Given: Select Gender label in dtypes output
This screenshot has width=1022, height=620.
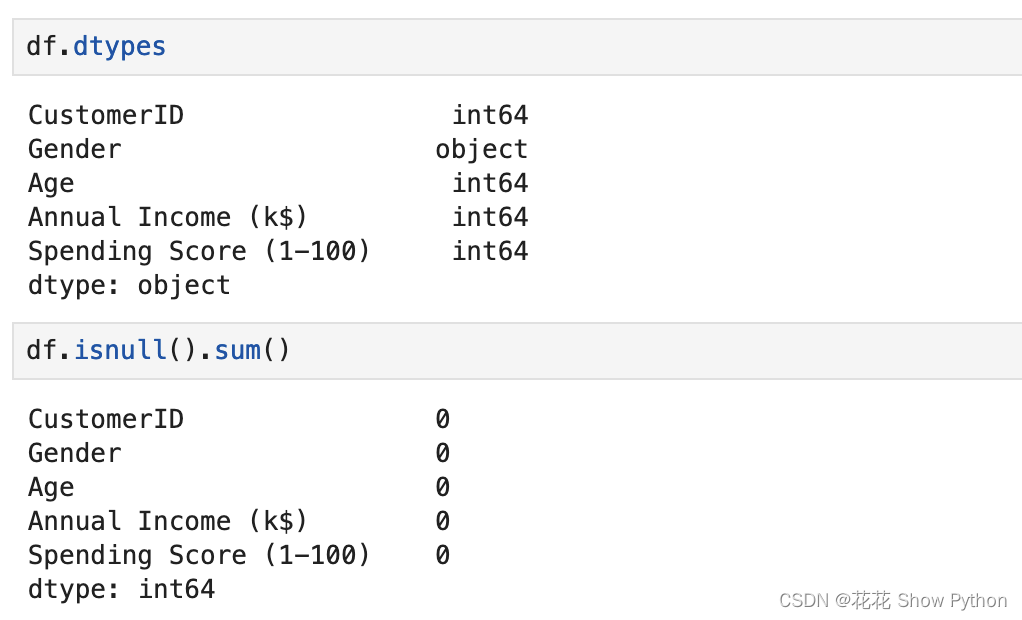Looking at the screenshot, I should coord(75,149).
